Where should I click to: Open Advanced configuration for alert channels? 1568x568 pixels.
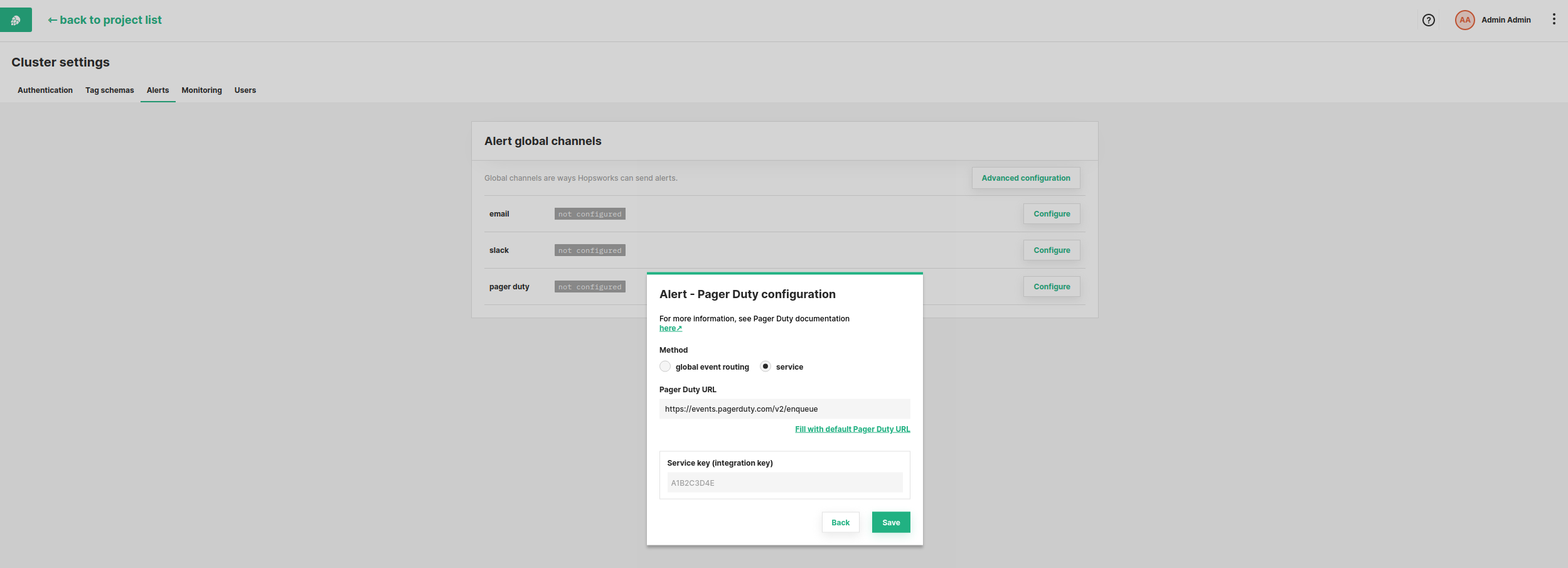(1025, 178)
